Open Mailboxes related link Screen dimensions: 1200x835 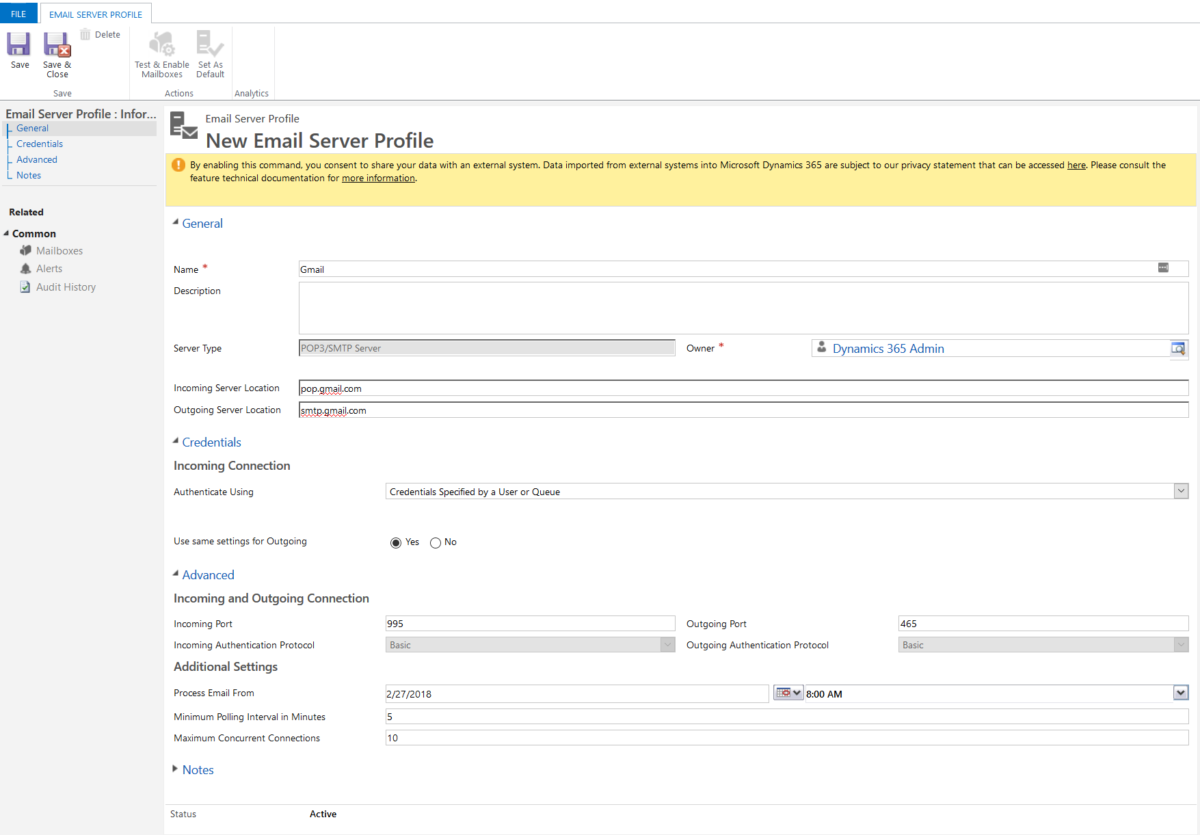[59, 251]
